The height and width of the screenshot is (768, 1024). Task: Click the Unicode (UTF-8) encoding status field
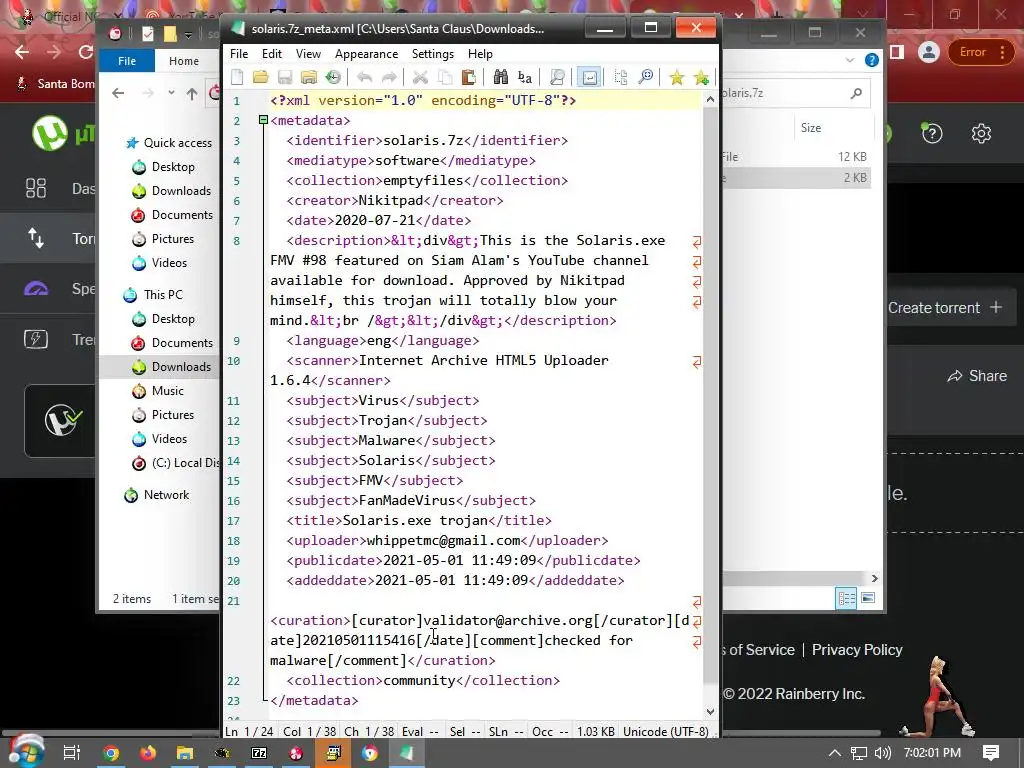[665, 731]
